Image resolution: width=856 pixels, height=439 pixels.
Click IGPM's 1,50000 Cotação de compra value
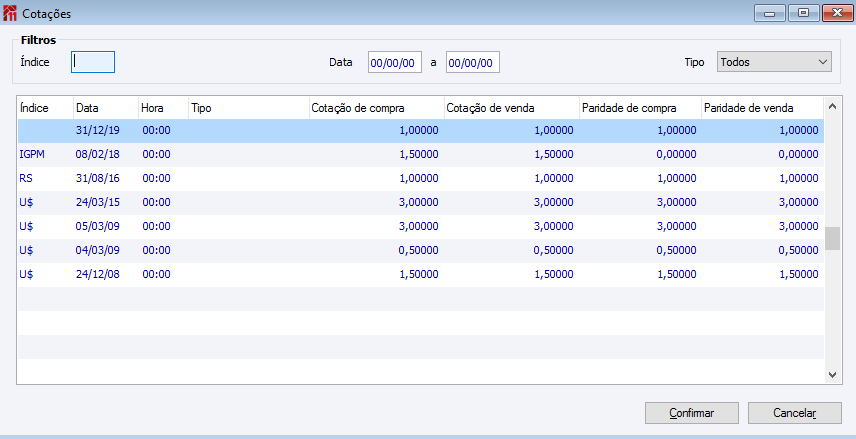click(419, 155)
